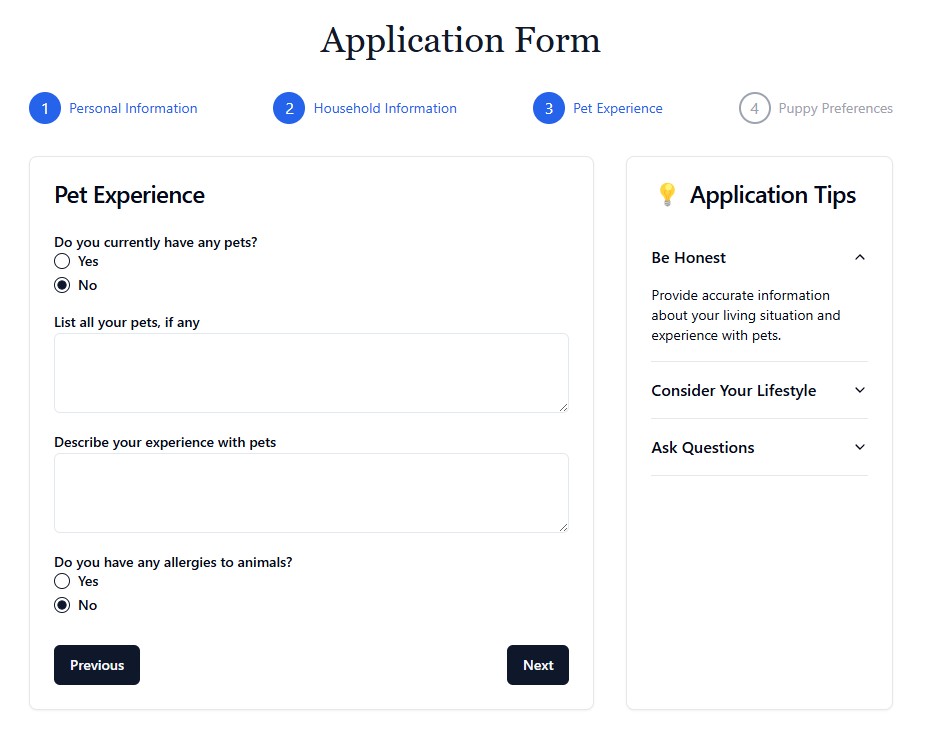
Task: Choose No for allergies to animals
Action: click(62, 605)
